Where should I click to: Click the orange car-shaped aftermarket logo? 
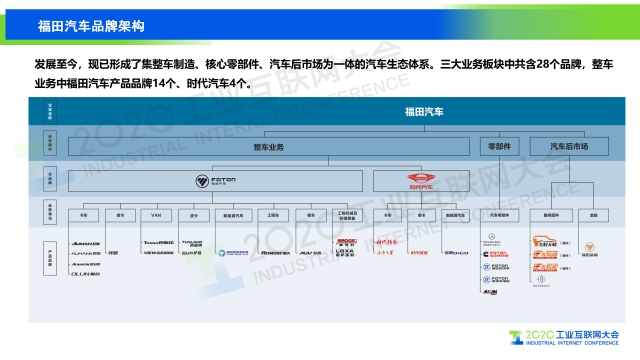click(544, 241)
